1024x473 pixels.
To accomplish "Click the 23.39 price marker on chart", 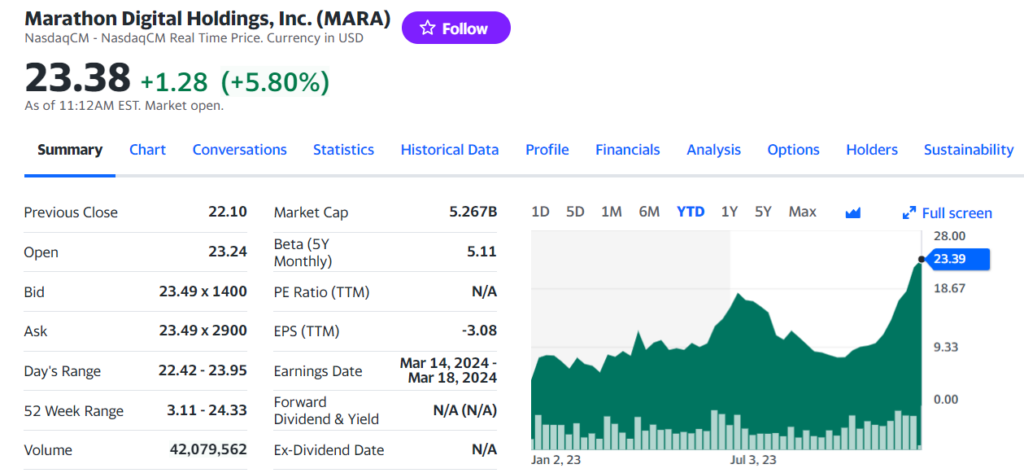I will [x=958, y=259].
